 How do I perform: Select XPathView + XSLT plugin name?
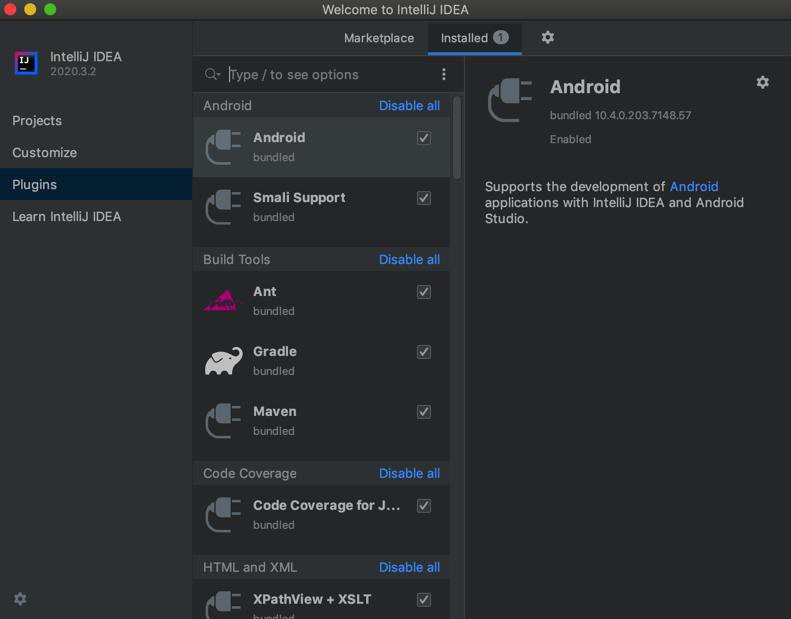point(312,599)
